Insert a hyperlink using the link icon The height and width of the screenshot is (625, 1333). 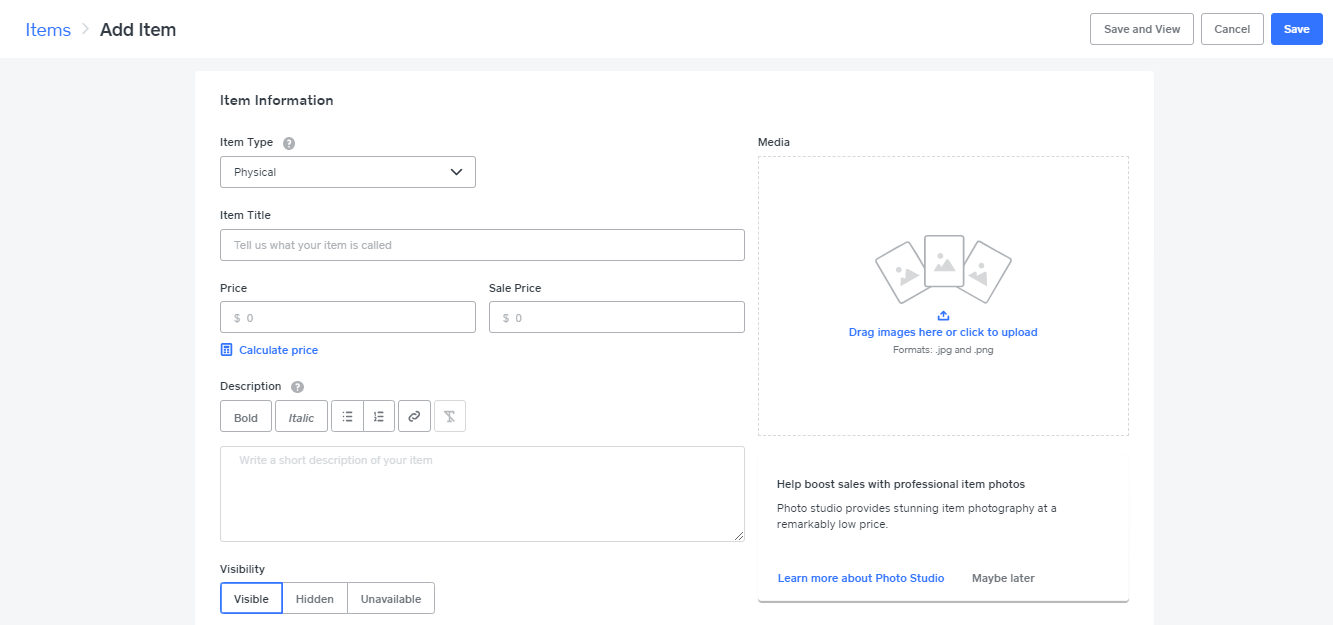(414, 416)
